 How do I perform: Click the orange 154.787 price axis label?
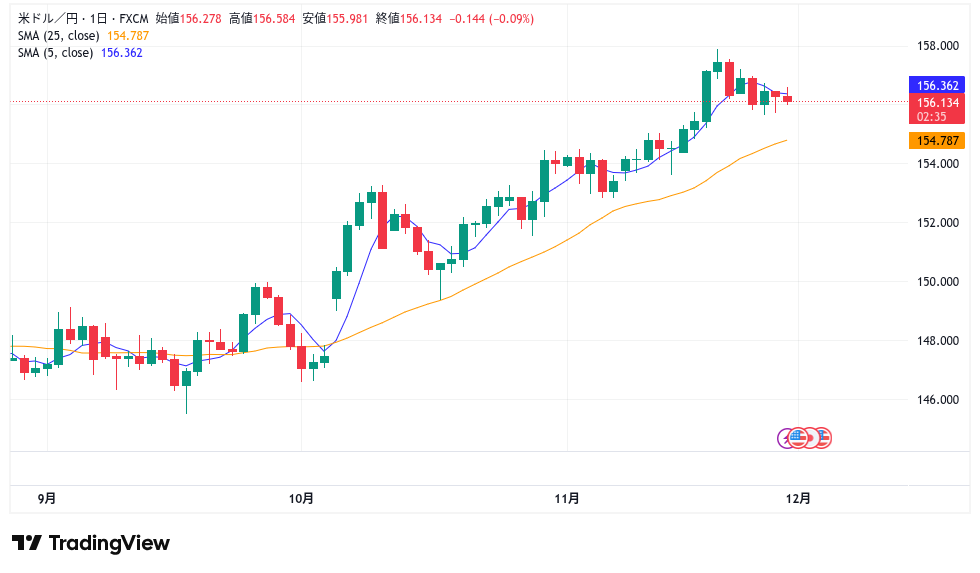pos(938,140)
